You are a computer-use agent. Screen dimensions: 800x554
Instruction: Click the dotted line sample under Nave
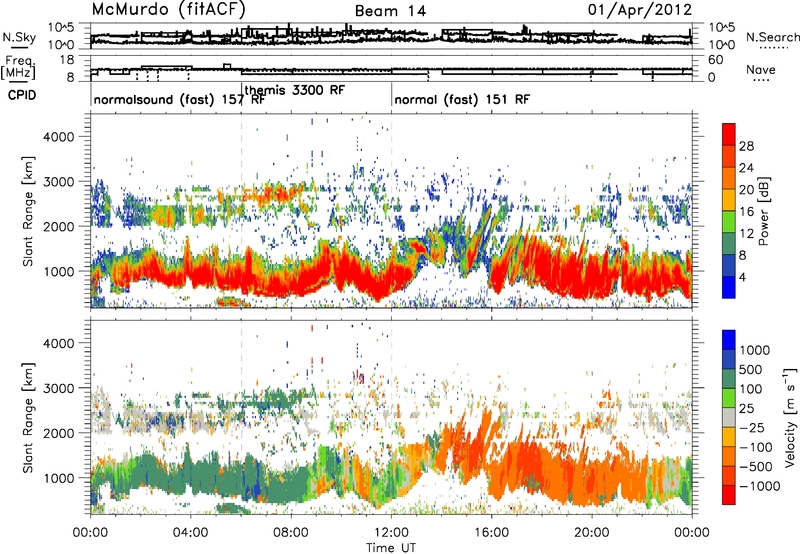pos(761,80)
